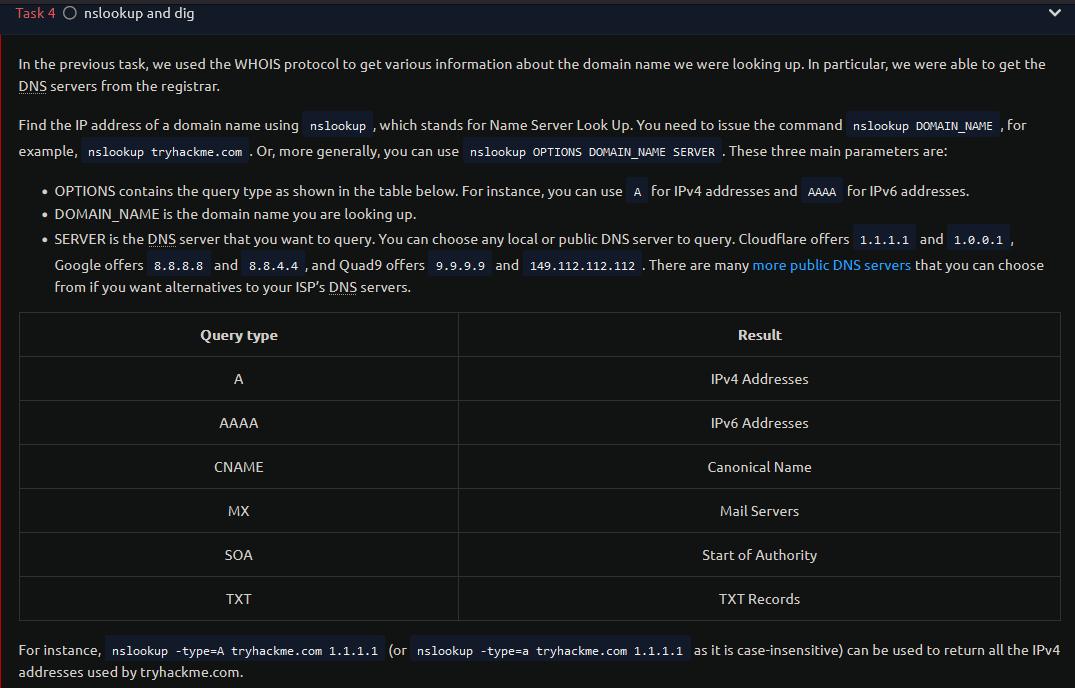Click the AAAA query type table cell
Viewport: 1075px width, 688px height.
pyautogui.click(x=239, y=423)
